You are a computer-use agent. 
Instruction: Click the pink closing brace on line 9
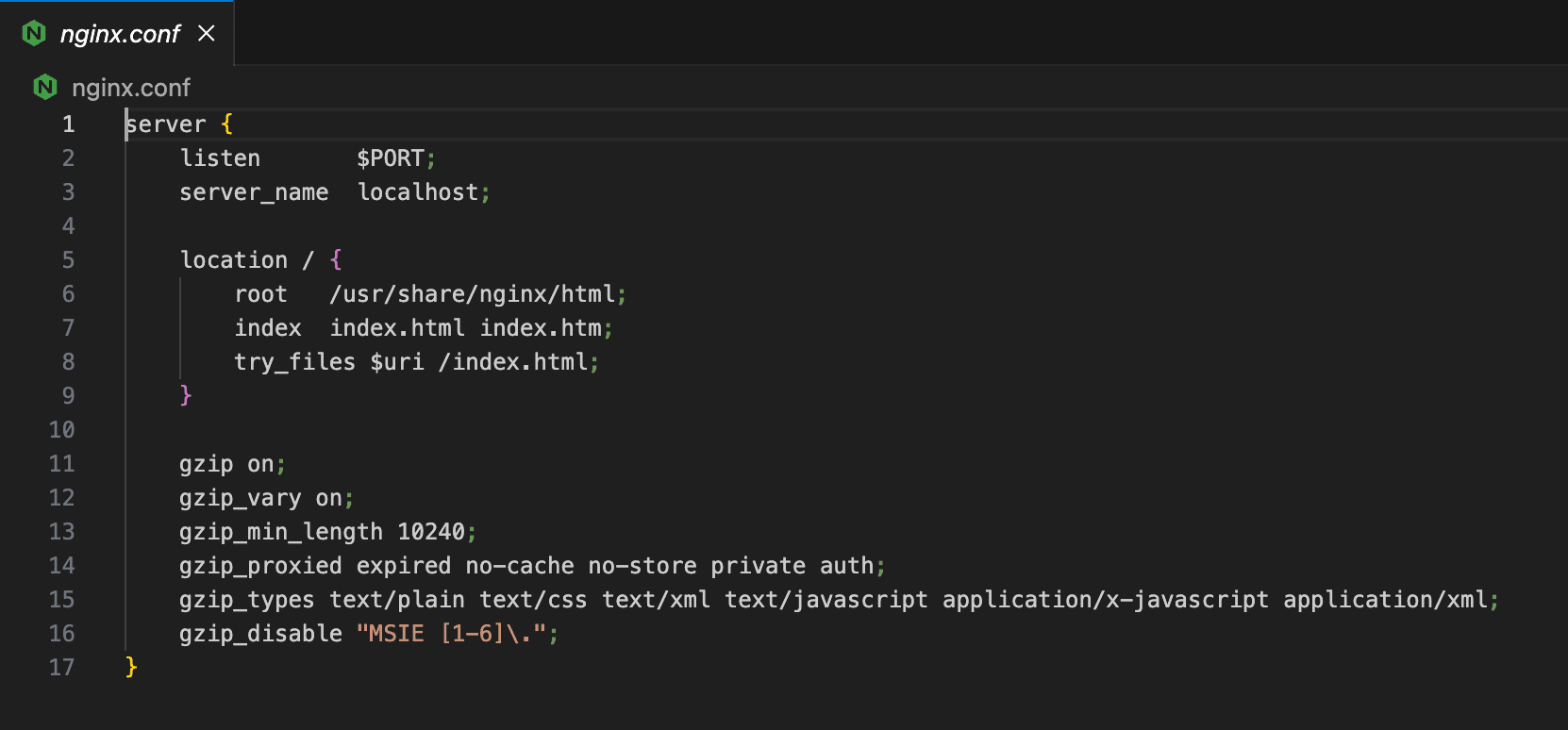(x=186, y=395)
